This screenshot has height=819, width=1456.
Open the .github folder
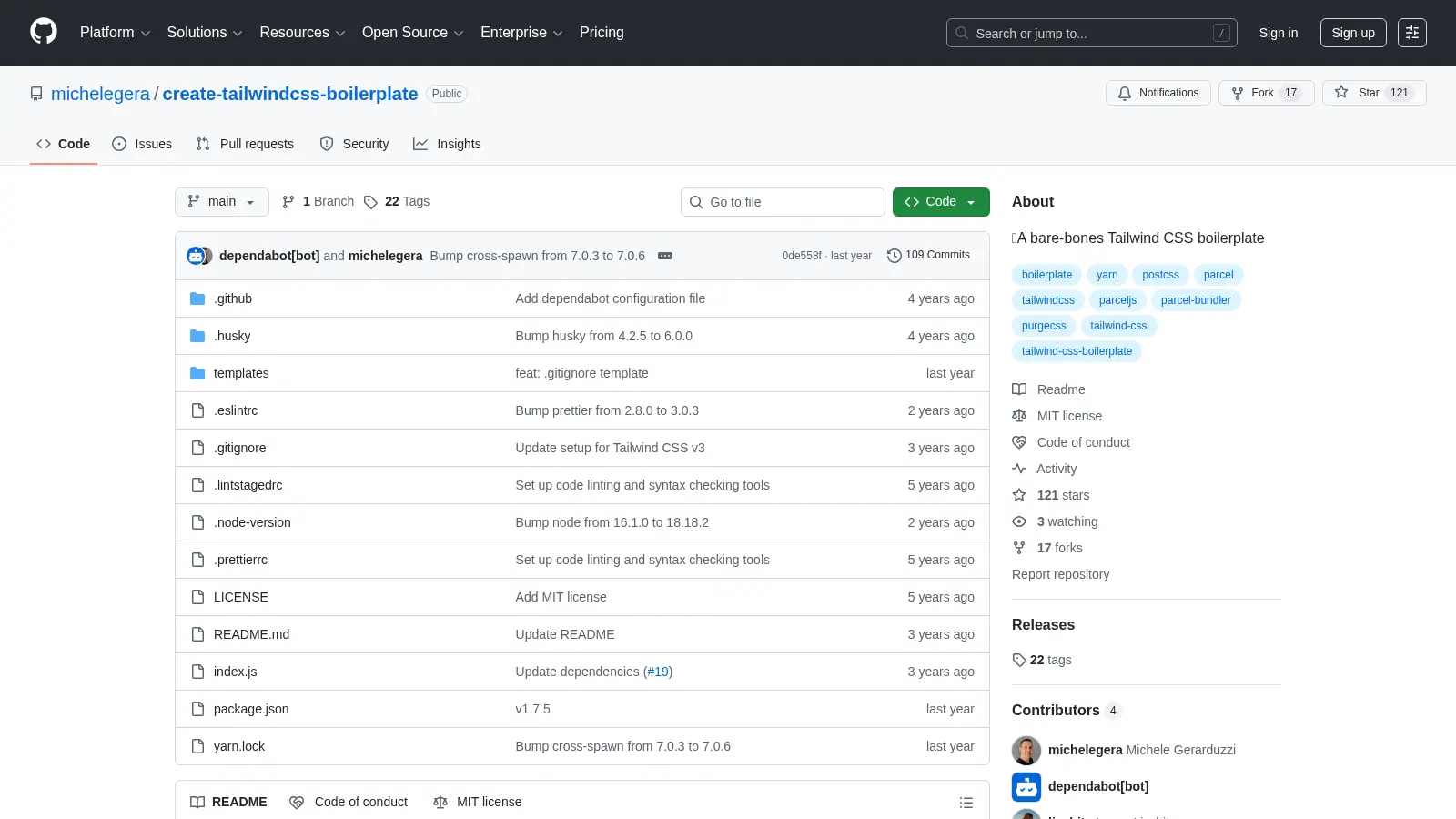pos(233,298)
